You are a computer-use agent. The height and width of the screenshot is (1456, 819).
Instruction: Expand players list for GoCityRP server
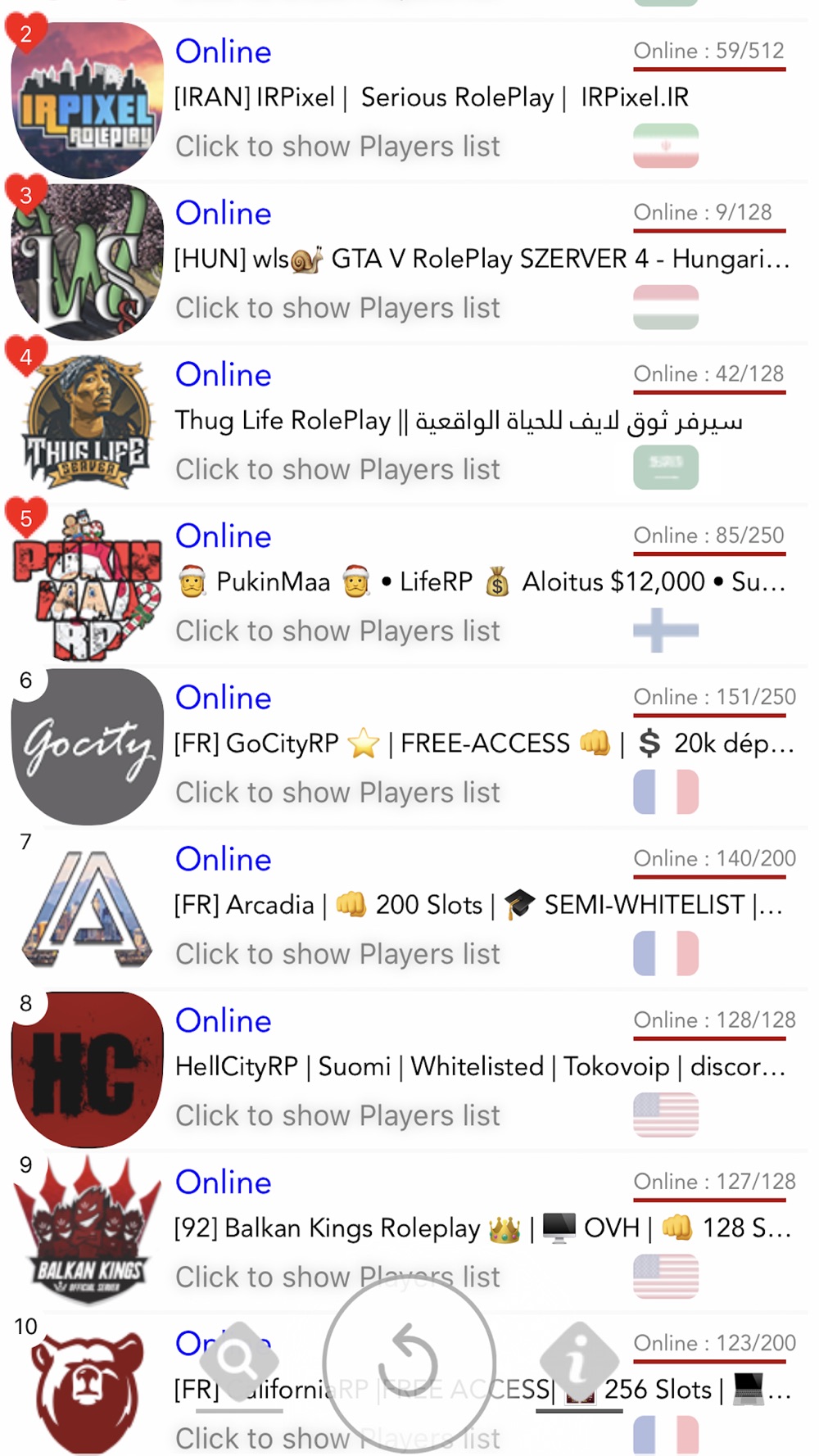pyautogui.click(x=337, y=793)
